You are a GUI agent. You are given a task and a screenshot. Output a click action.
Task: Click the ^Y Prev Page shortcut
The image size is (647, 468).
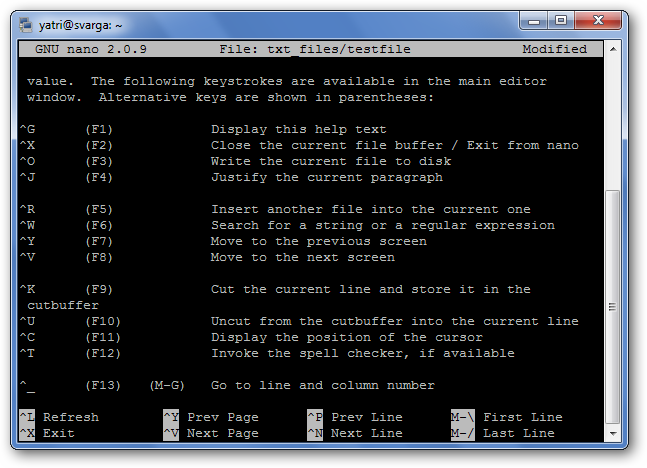211,417
